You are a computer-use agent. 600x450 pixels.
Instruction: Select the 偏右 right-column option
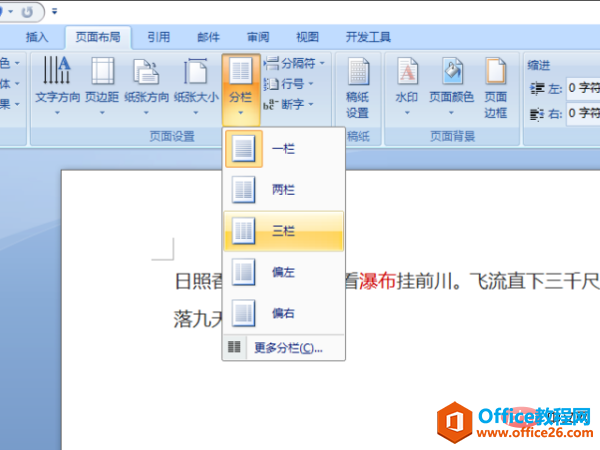[x=284, y=313]
